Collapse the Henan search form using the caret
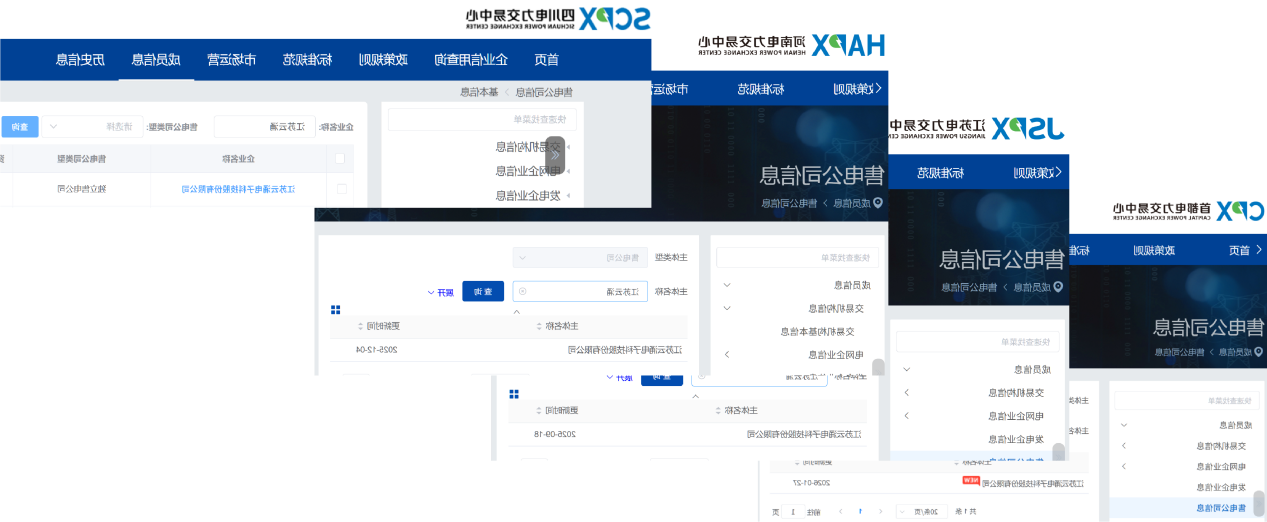 [517, 311]
